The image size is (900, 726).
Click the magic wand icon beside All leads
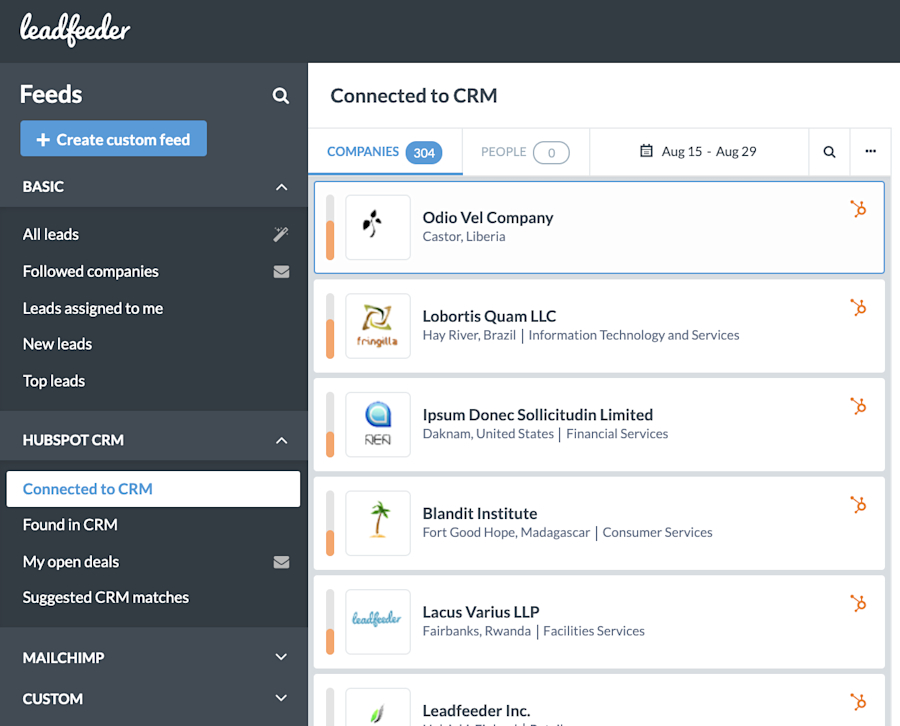(x=281, y=234)
